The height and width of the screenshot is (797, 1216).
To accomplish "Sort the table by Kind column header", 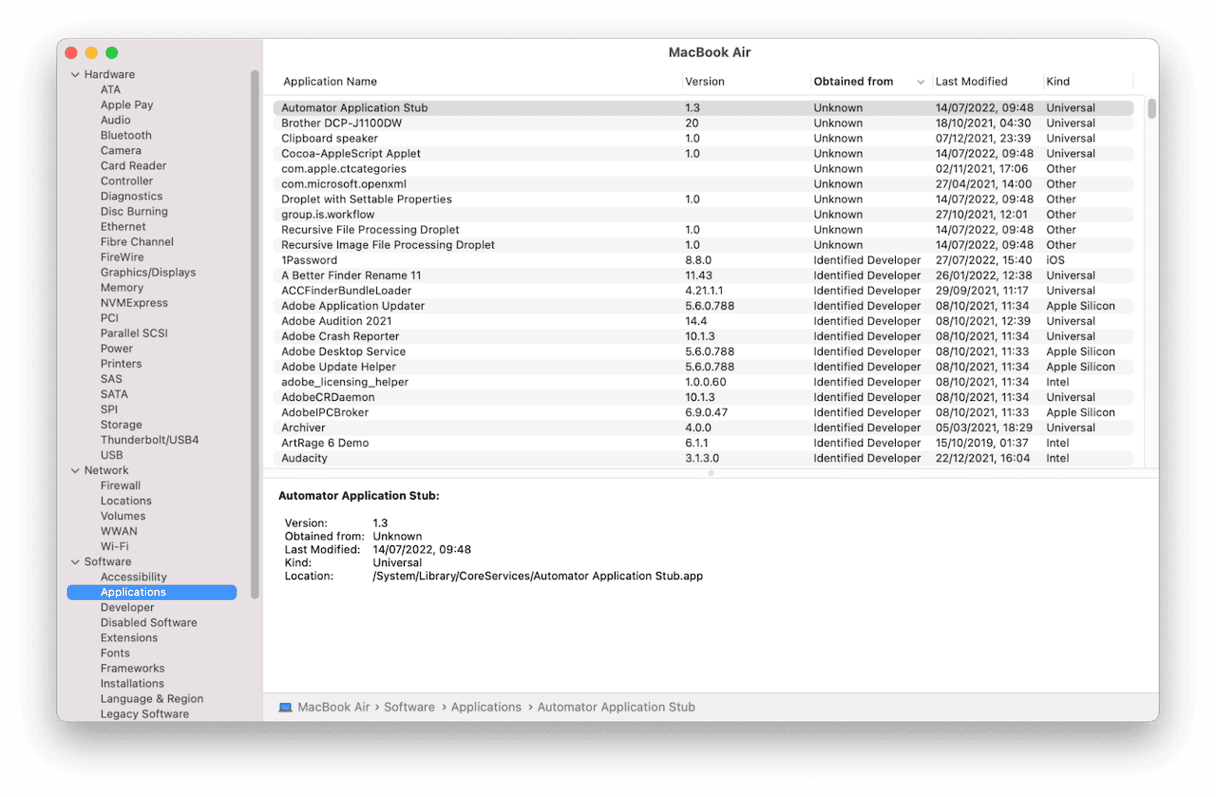I will [x=1058, y=82].
